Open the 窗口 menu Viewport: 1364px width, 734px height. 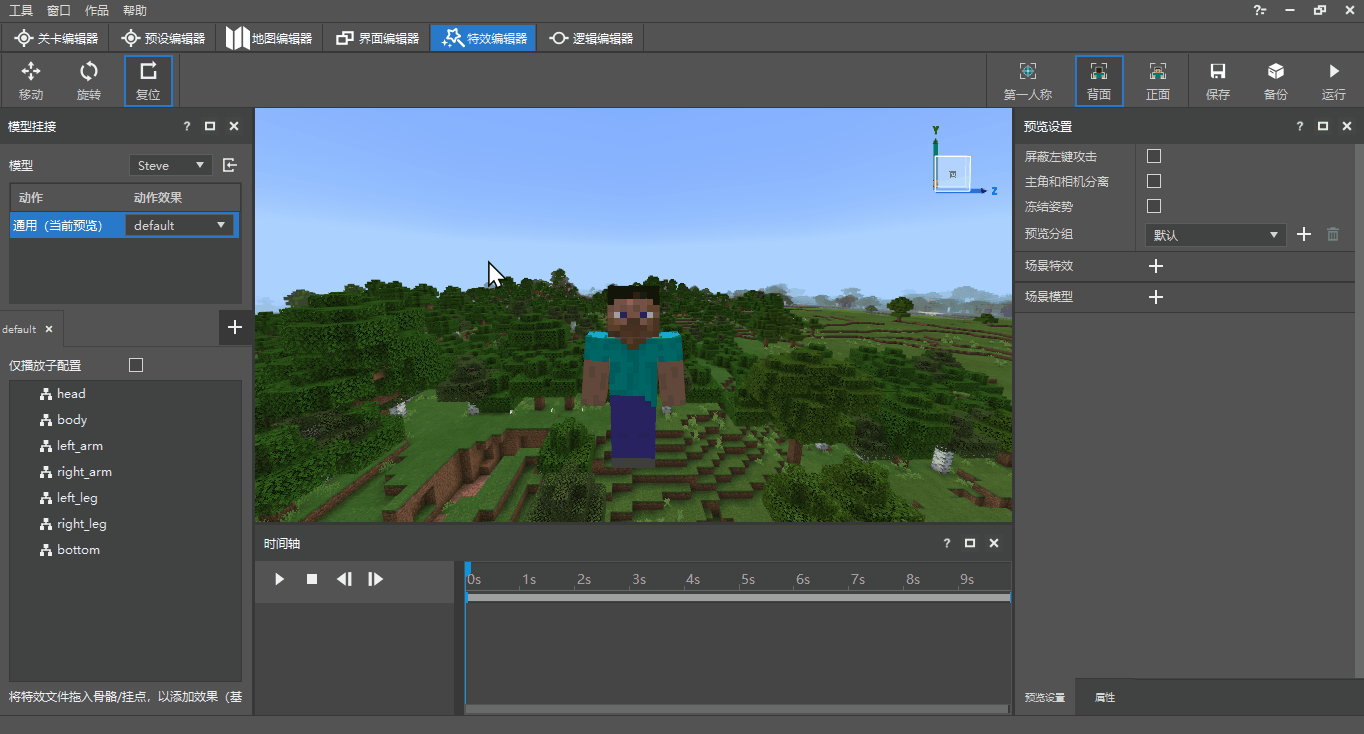pos(59,10)
